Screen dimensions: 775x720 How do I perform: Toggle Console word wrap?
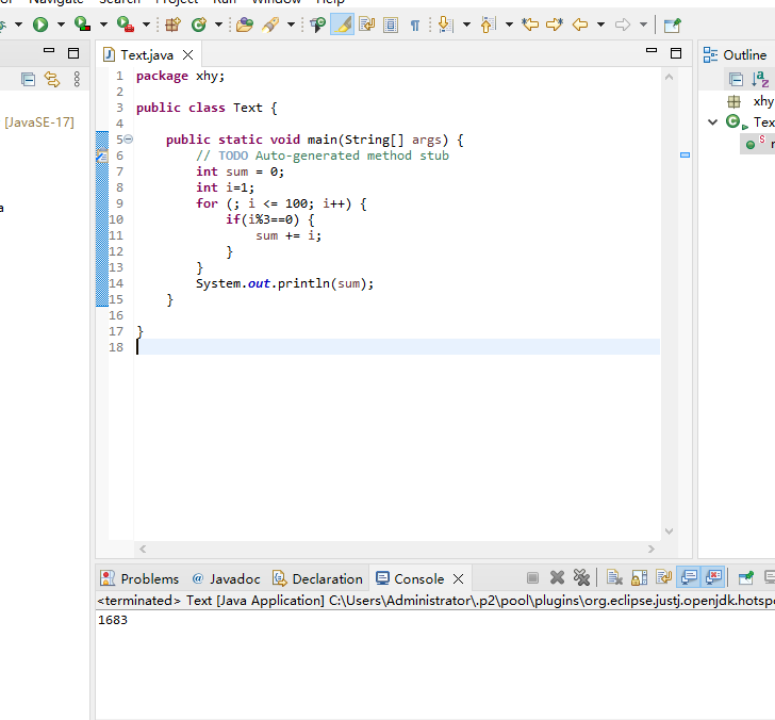(x=664, y=578)
